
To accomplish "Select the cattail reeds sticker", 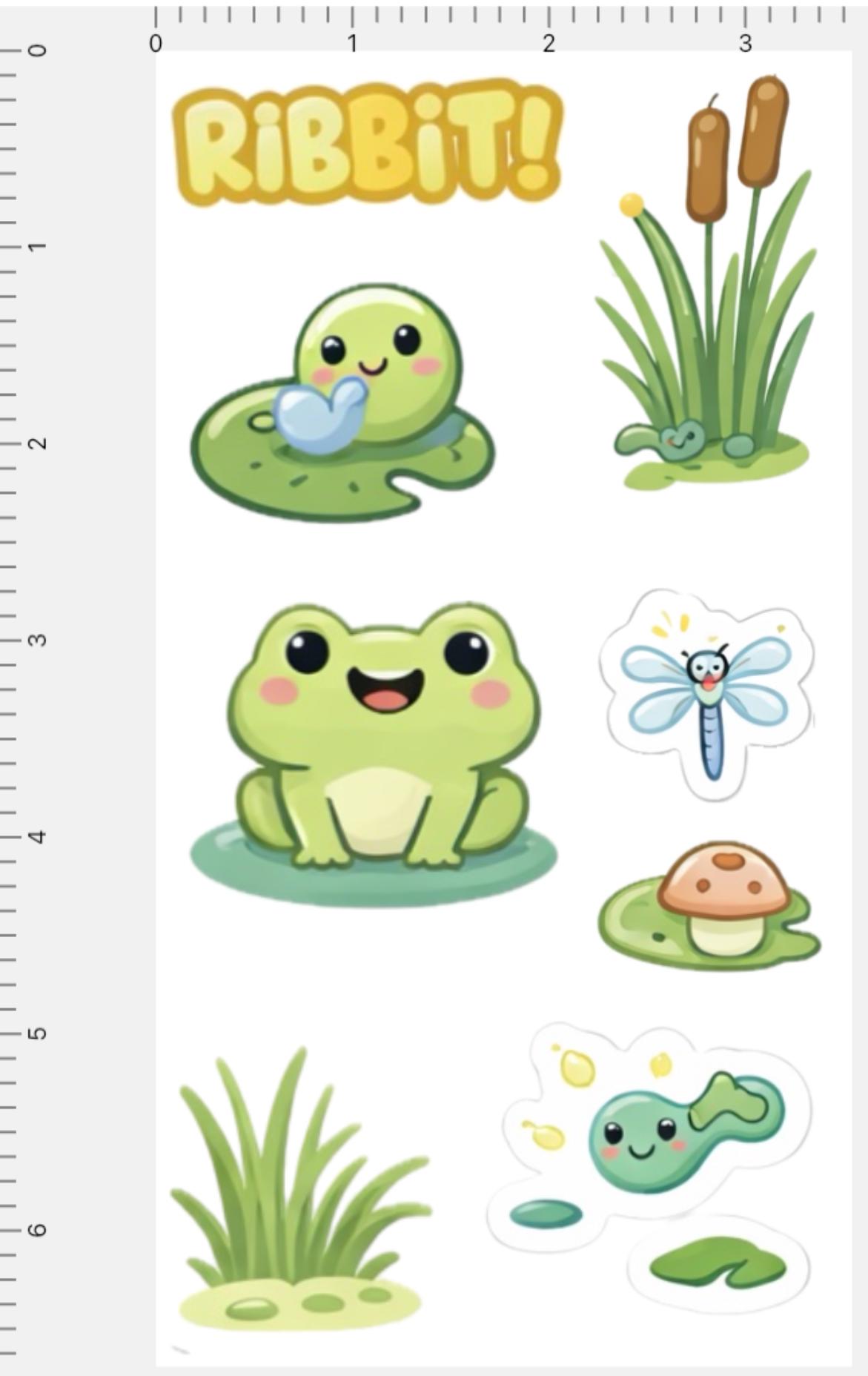I will (x=706, y=282).
